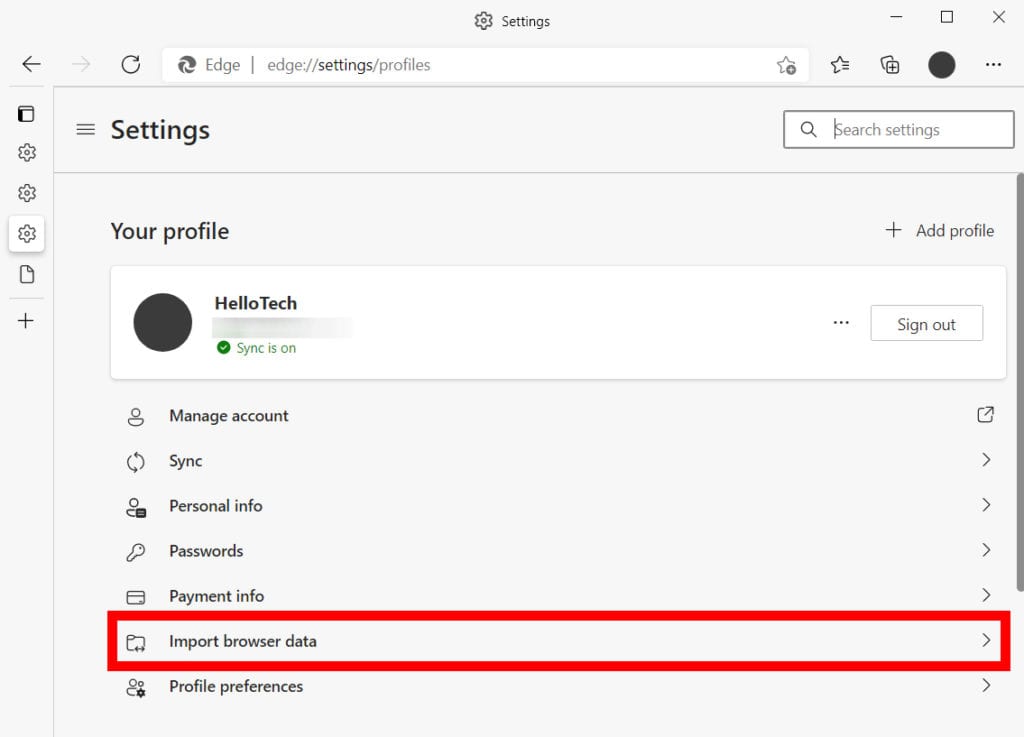Minimize the Settings window
The image size is (1024, 737).
896,17
